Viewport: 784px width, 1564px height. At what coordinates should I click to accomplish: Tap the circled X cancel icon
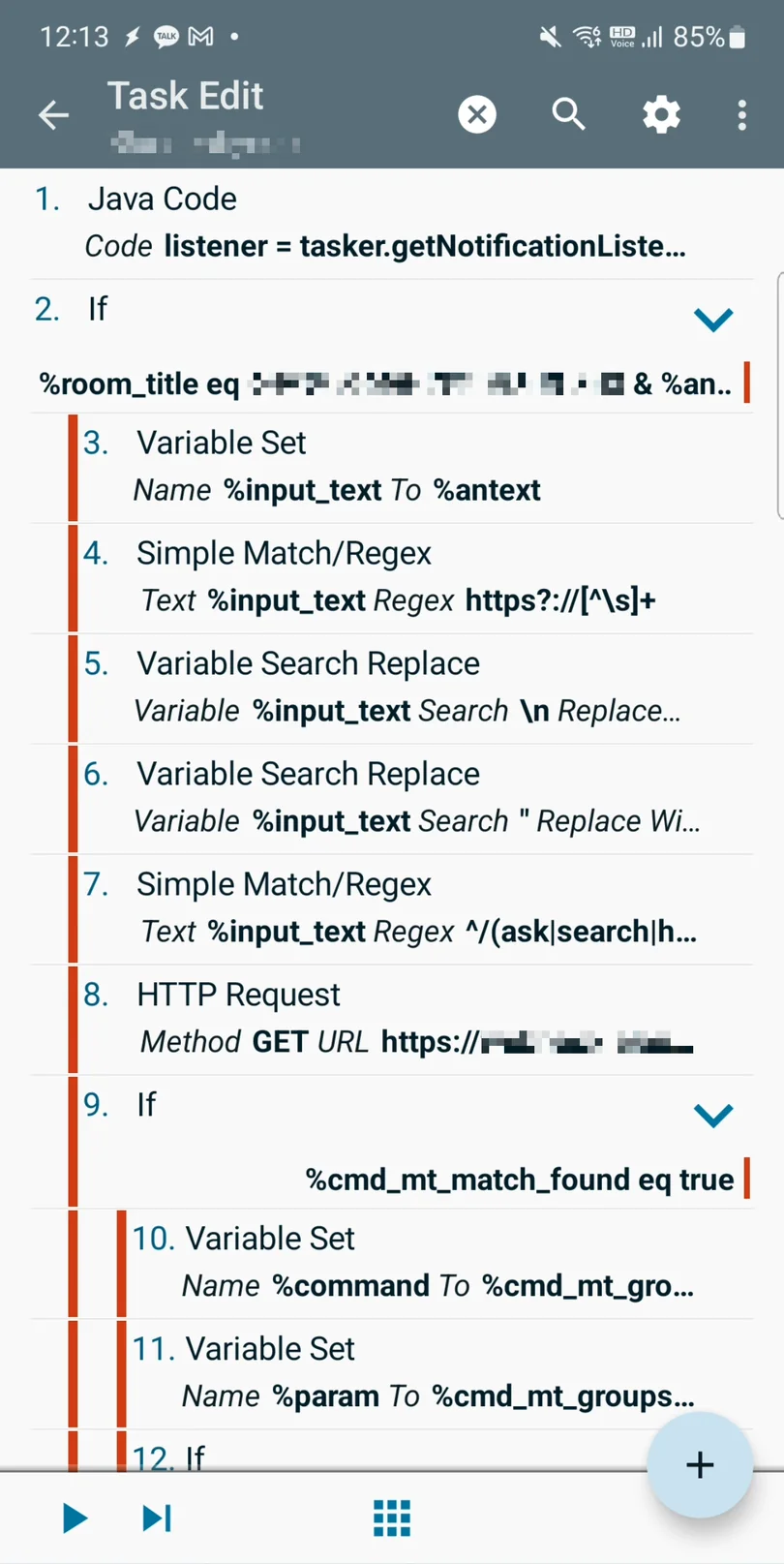[x=477, y=115]
